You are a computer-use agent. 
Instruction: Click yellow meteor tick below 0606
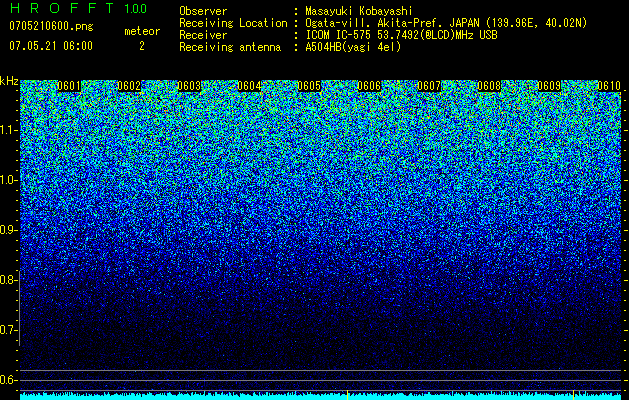(347, 394)
